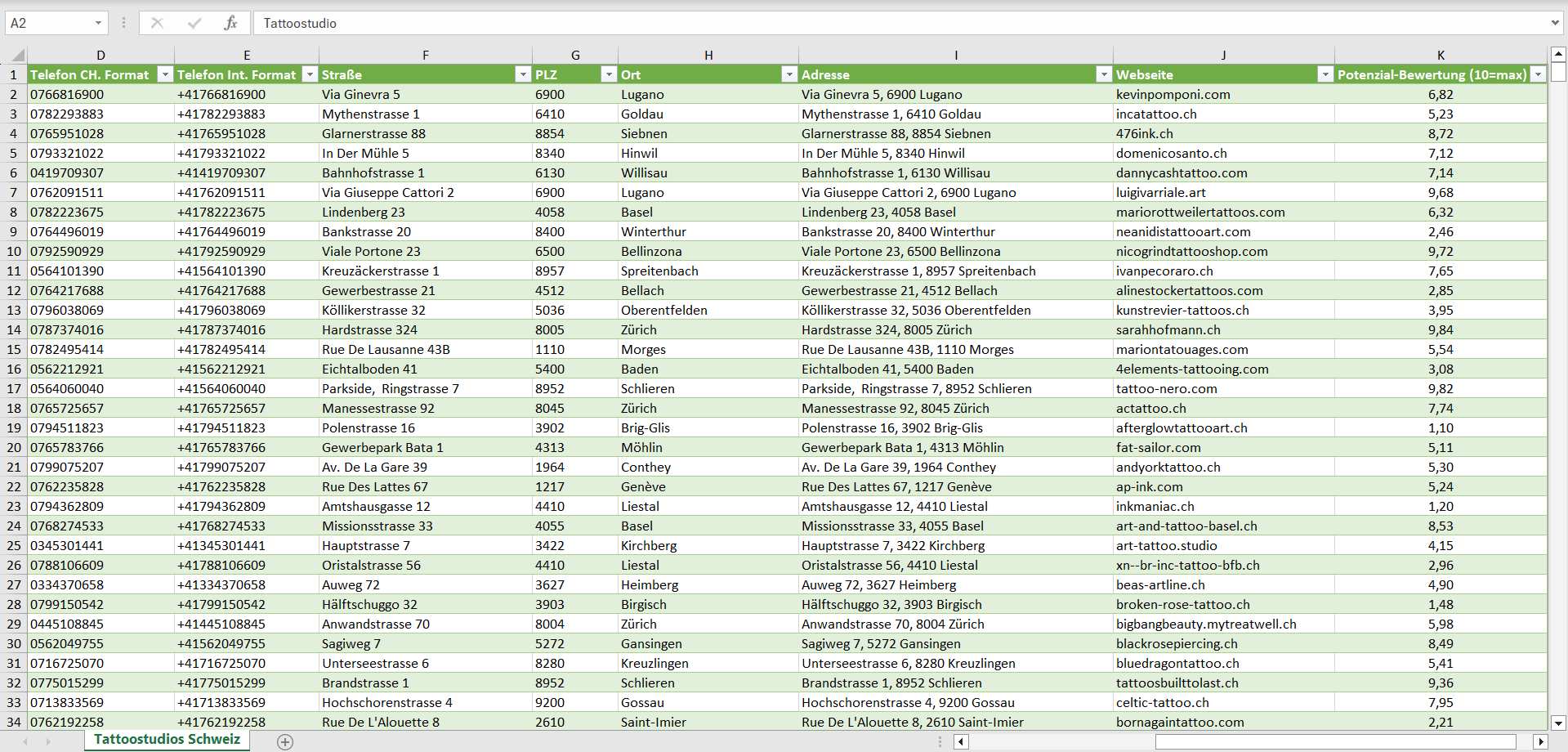This screenshot has width=1568, height=752.
Task: Click horizontal scrollbar right arrow
Action: (x=1540, y=742)
